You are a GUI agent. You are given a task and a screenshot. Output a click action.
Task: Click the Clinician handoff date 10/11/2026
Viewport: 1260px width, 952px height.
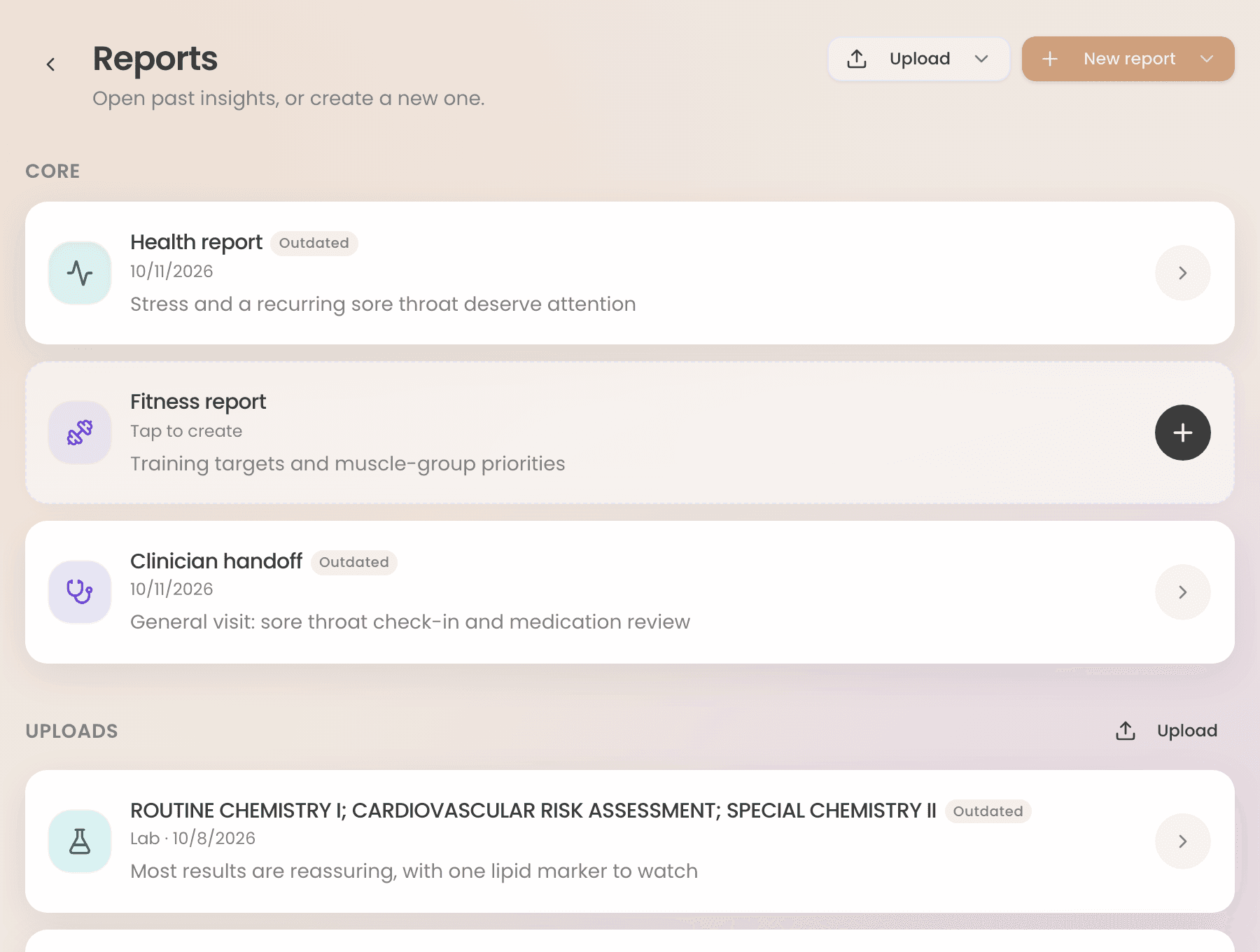(x=171, y=589)
